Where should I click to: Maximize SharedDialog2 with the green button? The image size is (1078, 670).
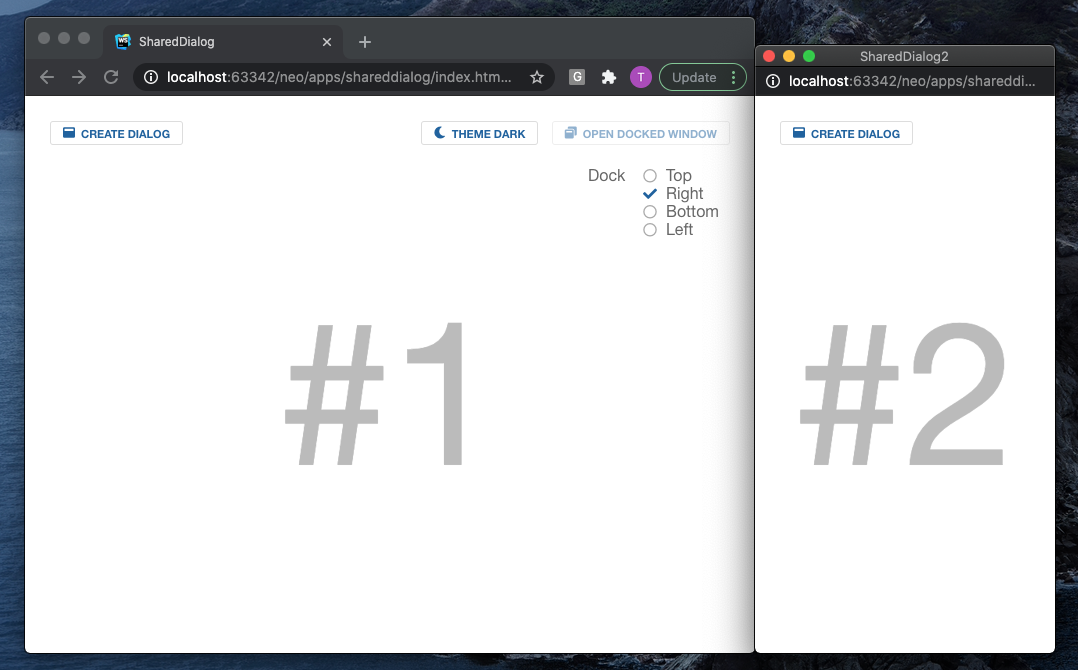[x=809, y=56]
